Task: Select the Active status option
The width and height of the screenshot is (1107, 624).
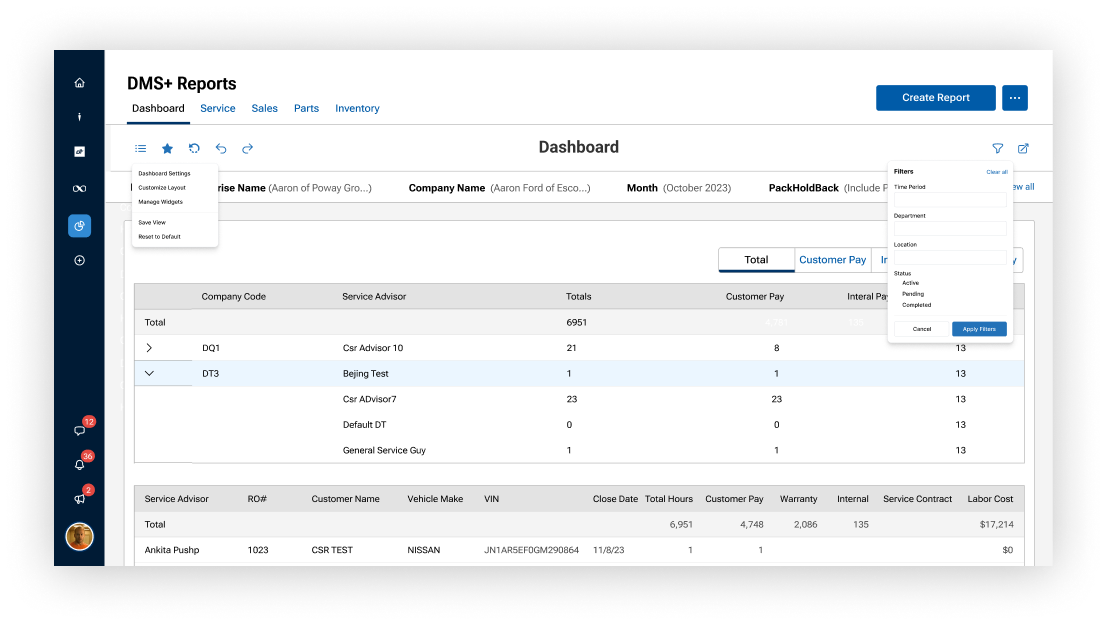Action: [910, 282]
